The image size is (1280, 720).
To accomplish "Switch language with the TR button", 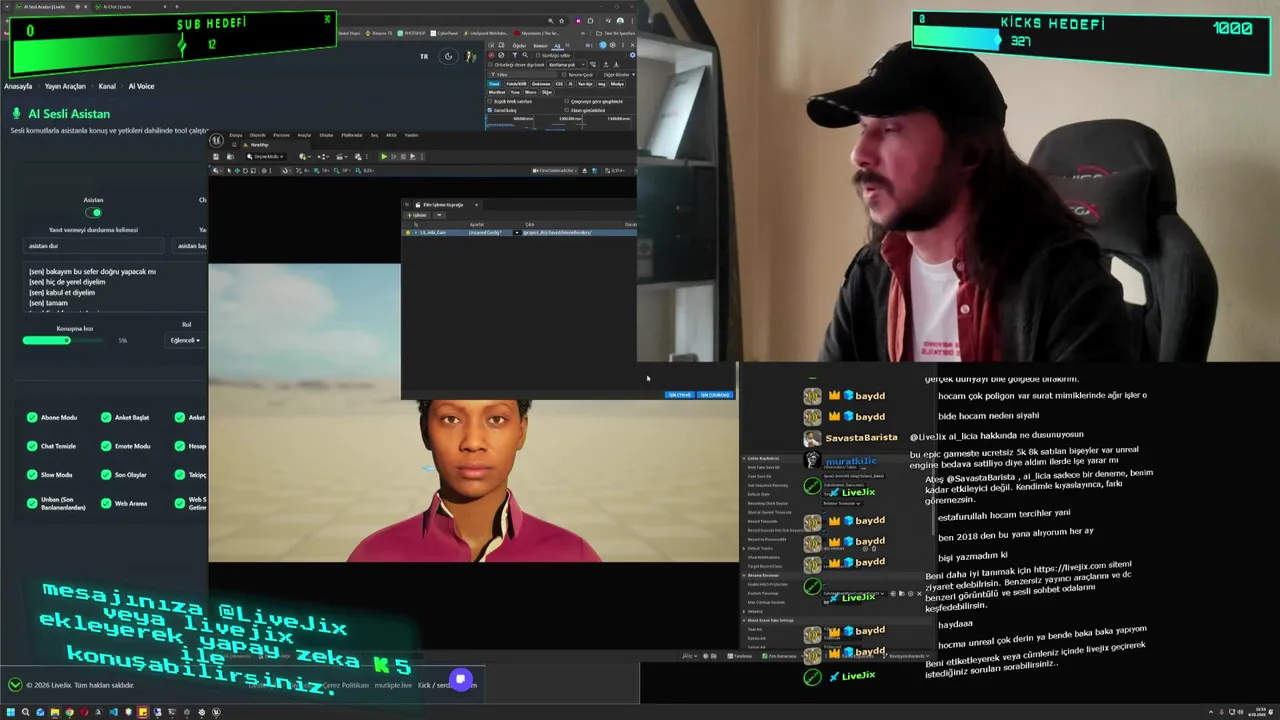I will pos(424,56).
